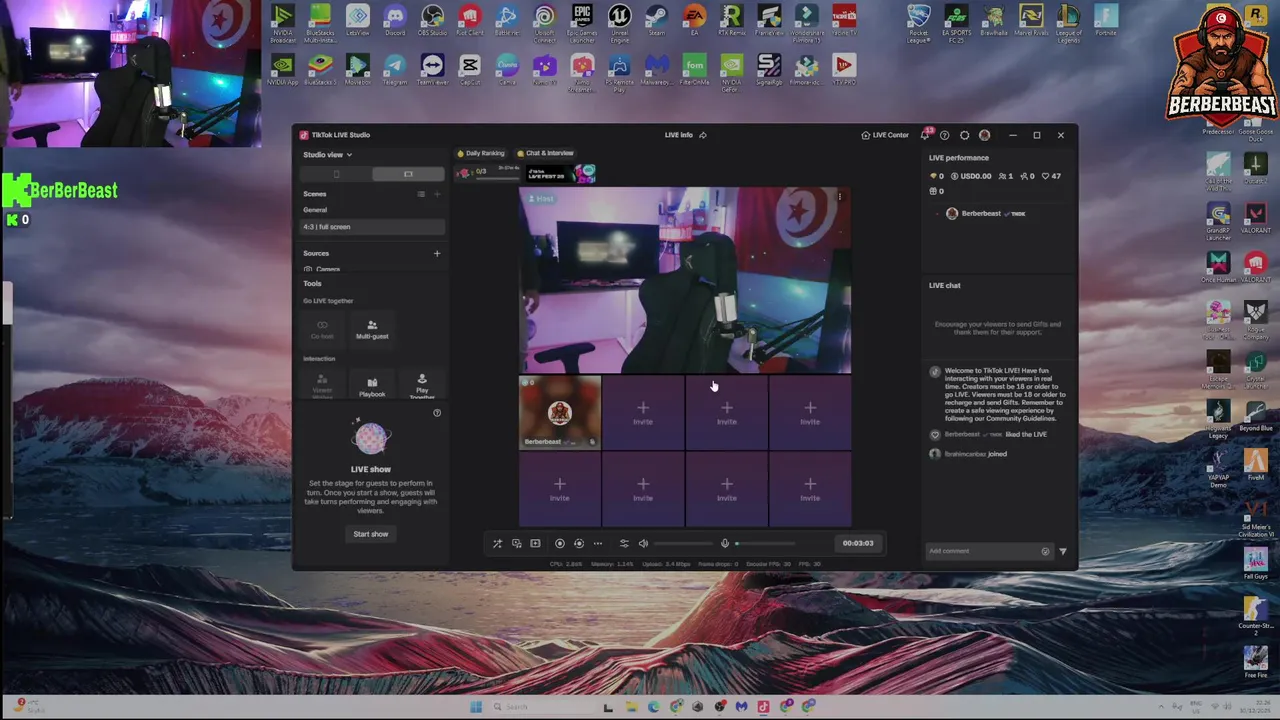This screenshot has height=720, width=1280.
Task: Open Rocket League desktop shortcut
Action: coord(918,22)
